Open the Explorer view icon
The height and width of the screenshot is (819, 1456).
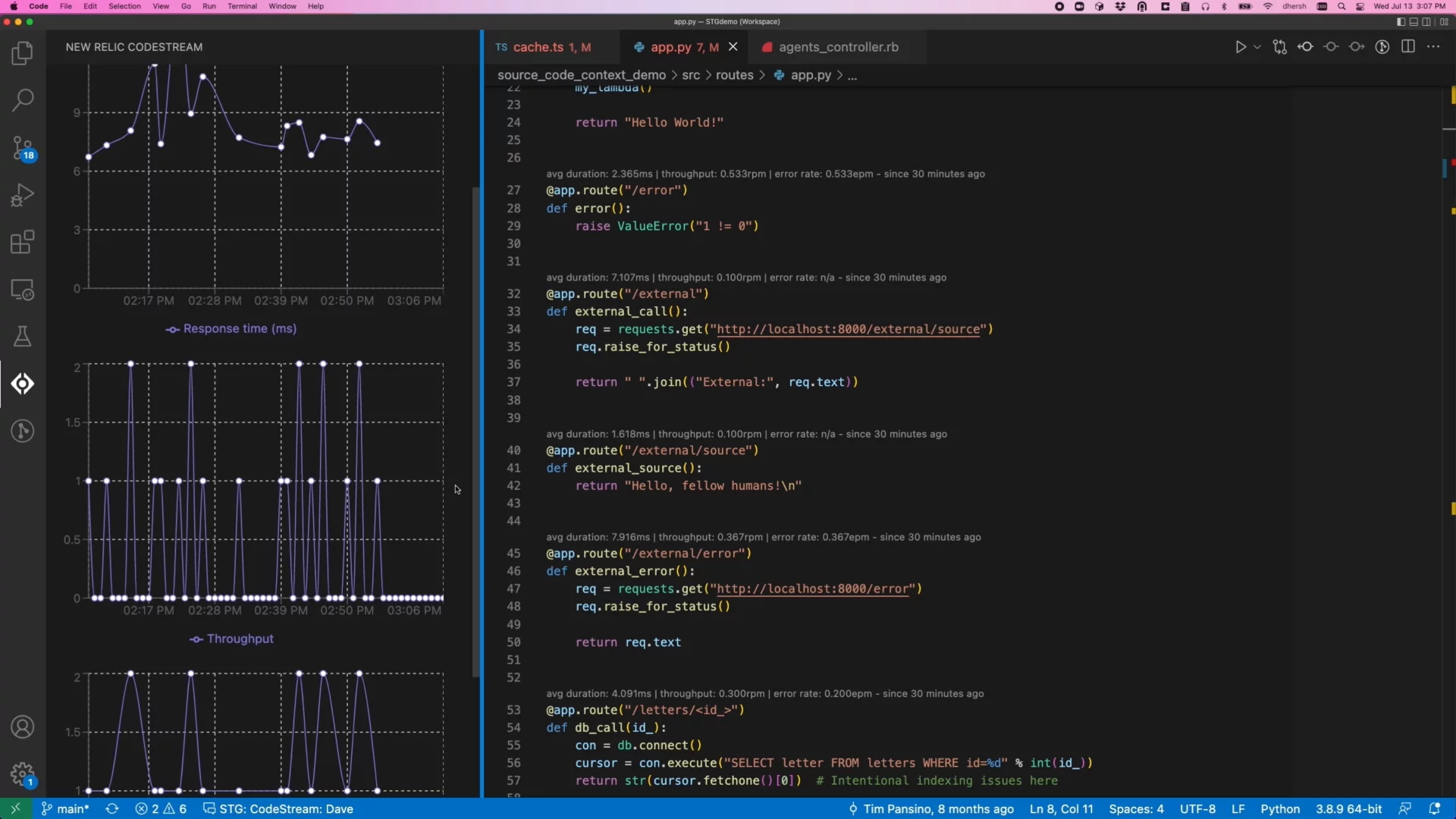[x=23, y=53]
